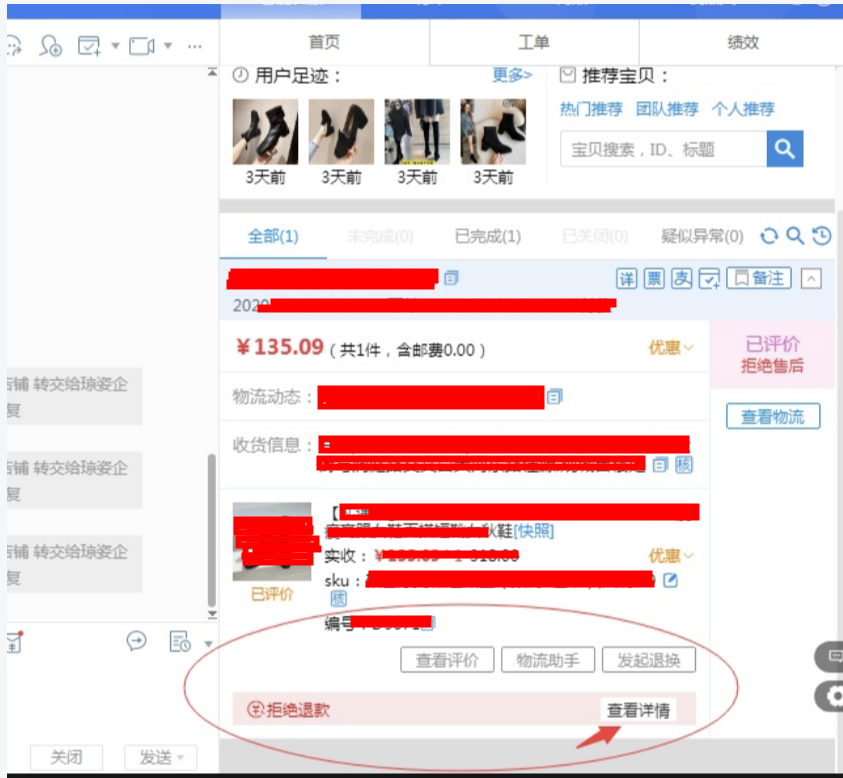Screen dimensions: 843x778
Task: Select the 疑似异常(0) orders tab
Action: [x=702, y=236]
